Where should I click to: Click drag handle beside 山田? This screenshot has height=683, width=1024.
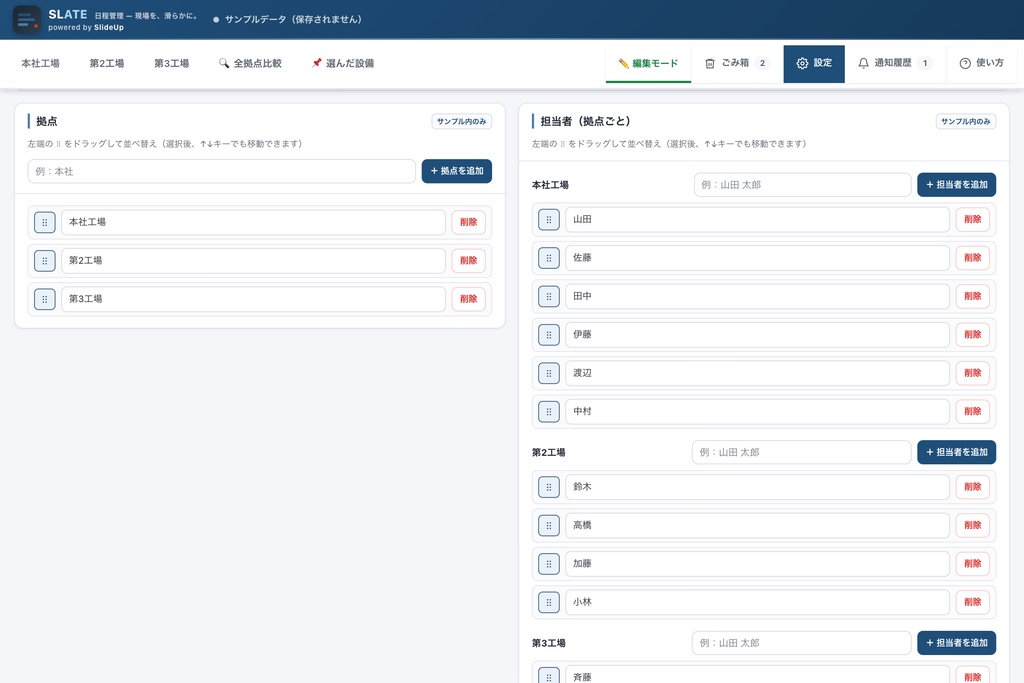[549, 219]
